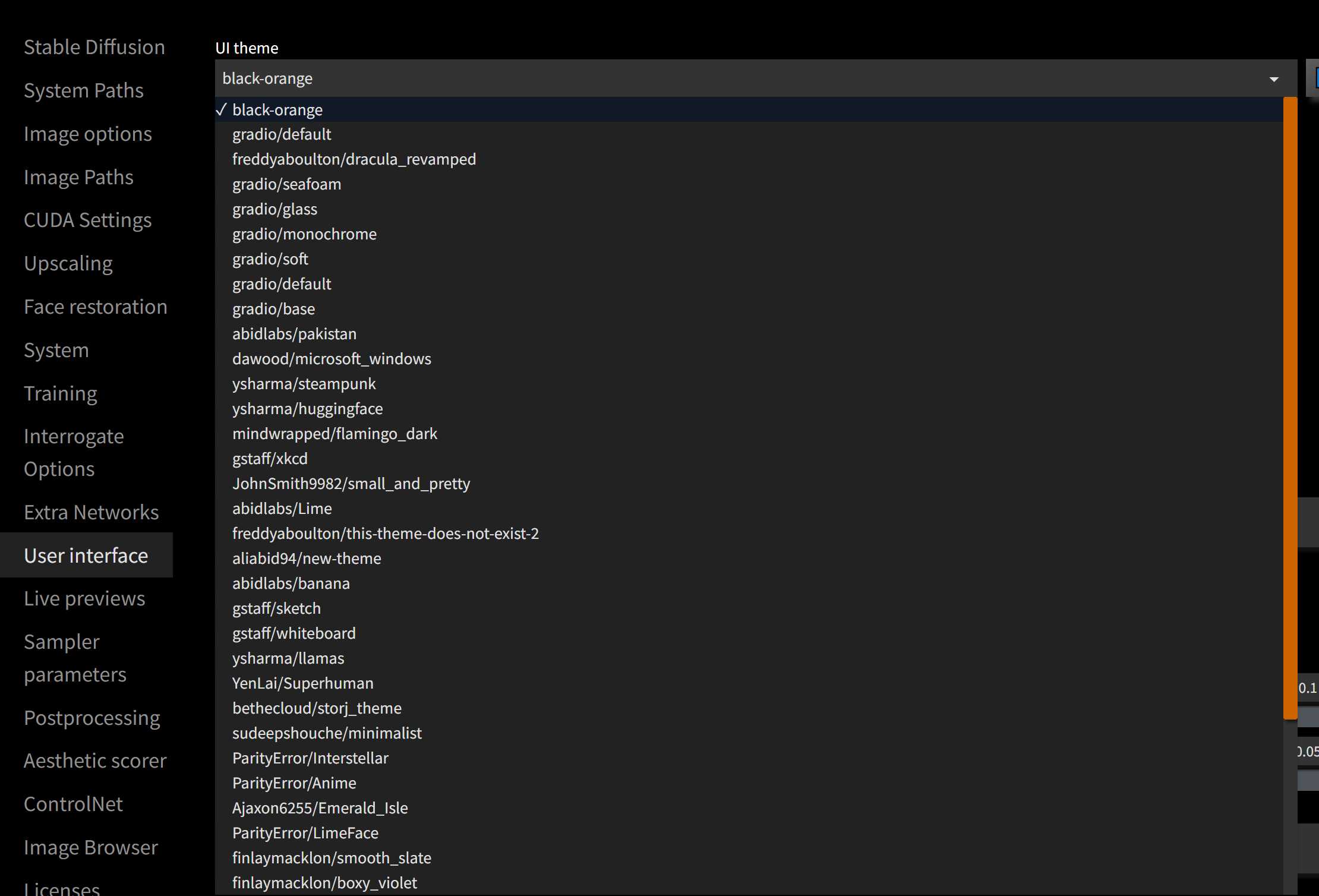This screenshot has width=1319, height=896.
Task: Open Postprocessing settings
Action: point(92,718)
